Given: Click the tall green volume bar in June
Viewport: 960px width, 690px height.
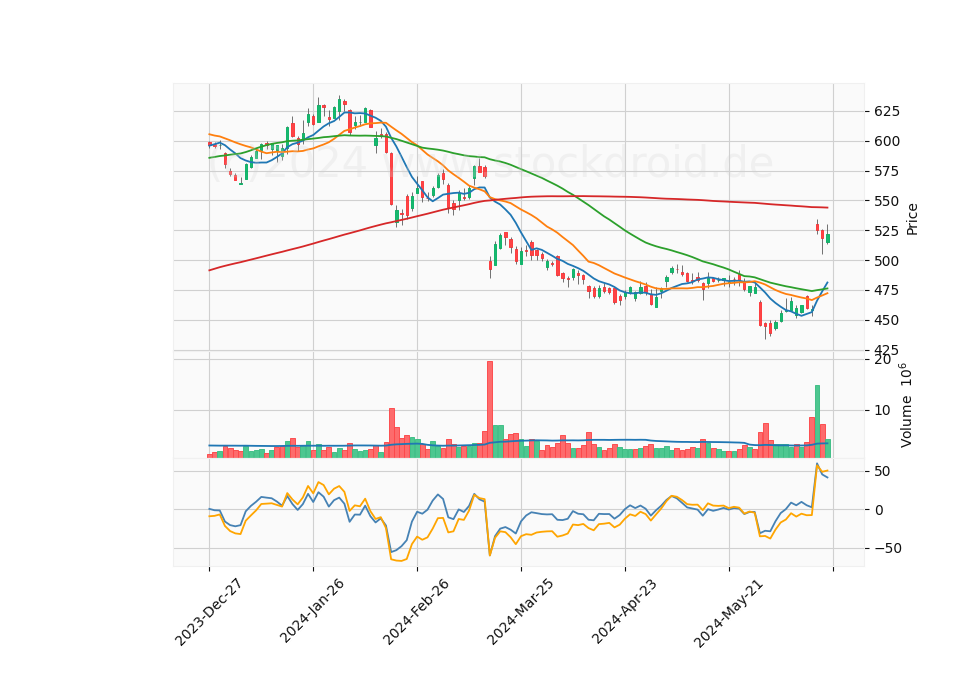Looking at the screenshot, I should 817,421.
